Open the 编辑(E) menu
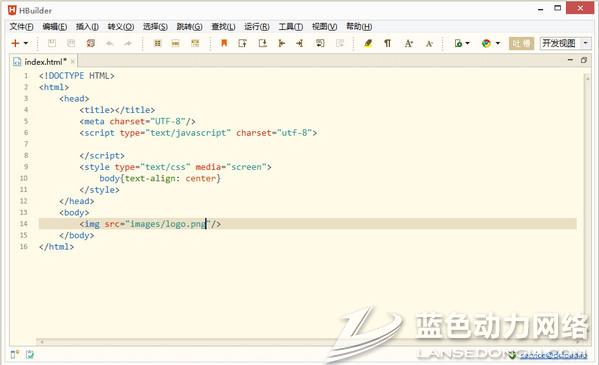The height and width of the screenshot is (365, 599). tap(55, 26)
